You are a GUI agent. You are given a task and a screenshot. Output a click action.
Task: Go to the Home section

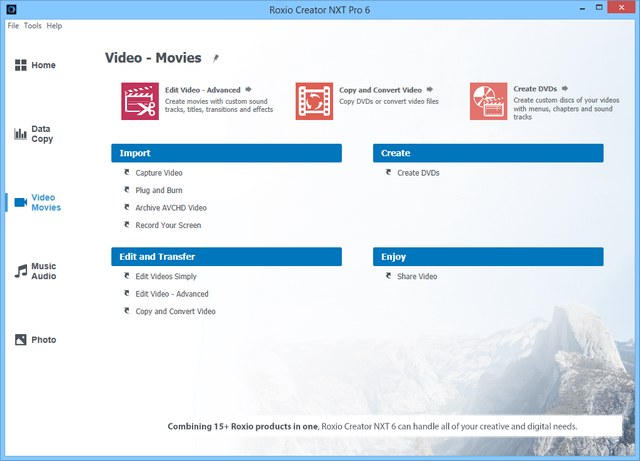pos(43,65)
